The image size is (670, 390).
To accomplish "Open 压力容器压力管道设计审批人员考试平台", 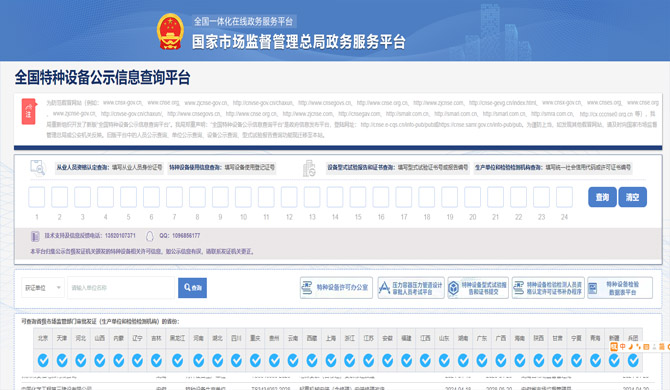I will pyautogui.click(x=411, y=287).
